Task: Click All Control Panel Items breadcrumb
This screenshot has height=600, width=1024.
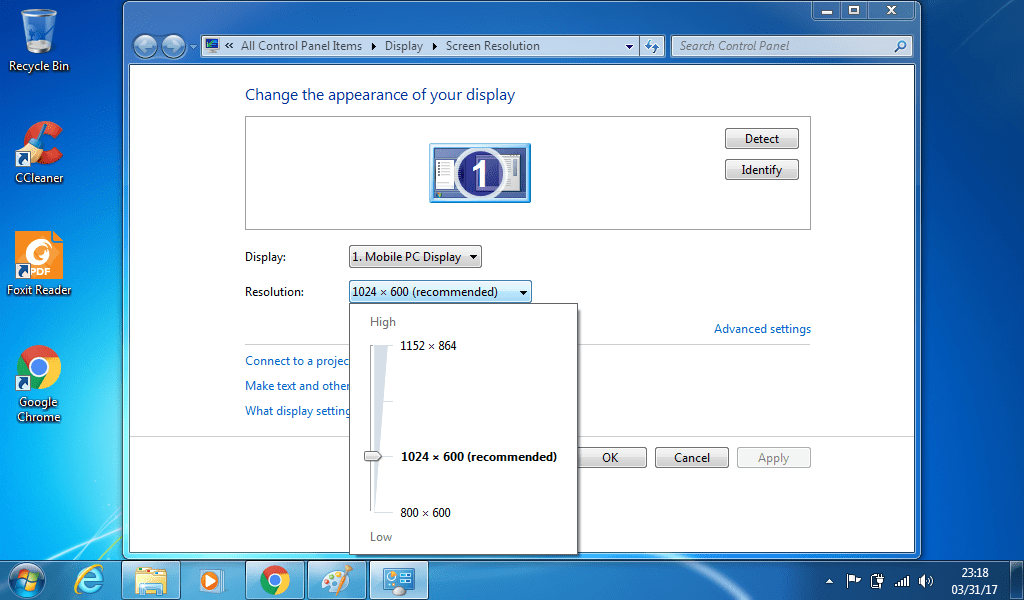Action: 301,46
